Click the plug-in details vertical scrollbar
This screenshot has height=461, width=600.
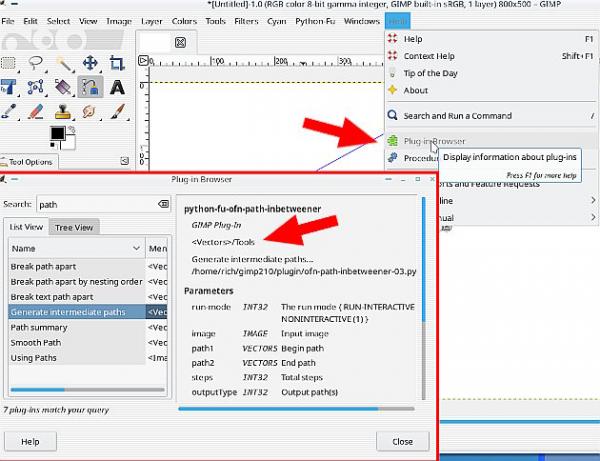(x=423, y=298)
